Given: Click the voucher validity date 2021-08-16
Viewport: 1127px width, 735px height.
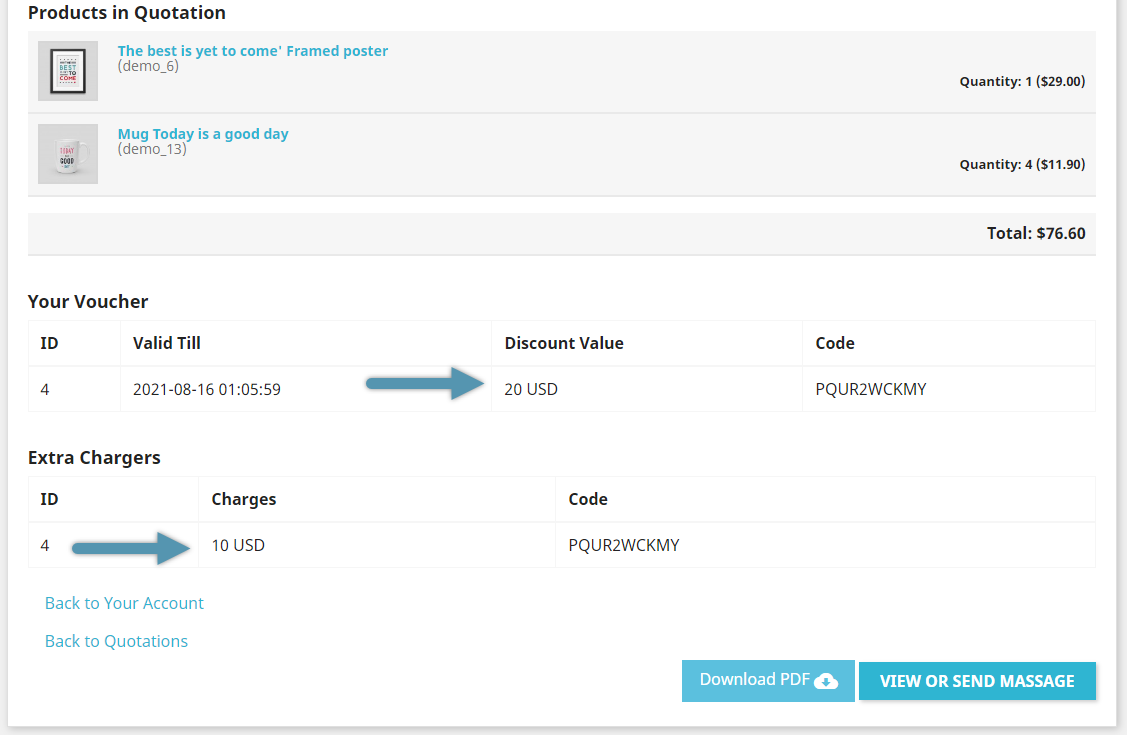Looking at the screenshot, I should click(202, 389).
